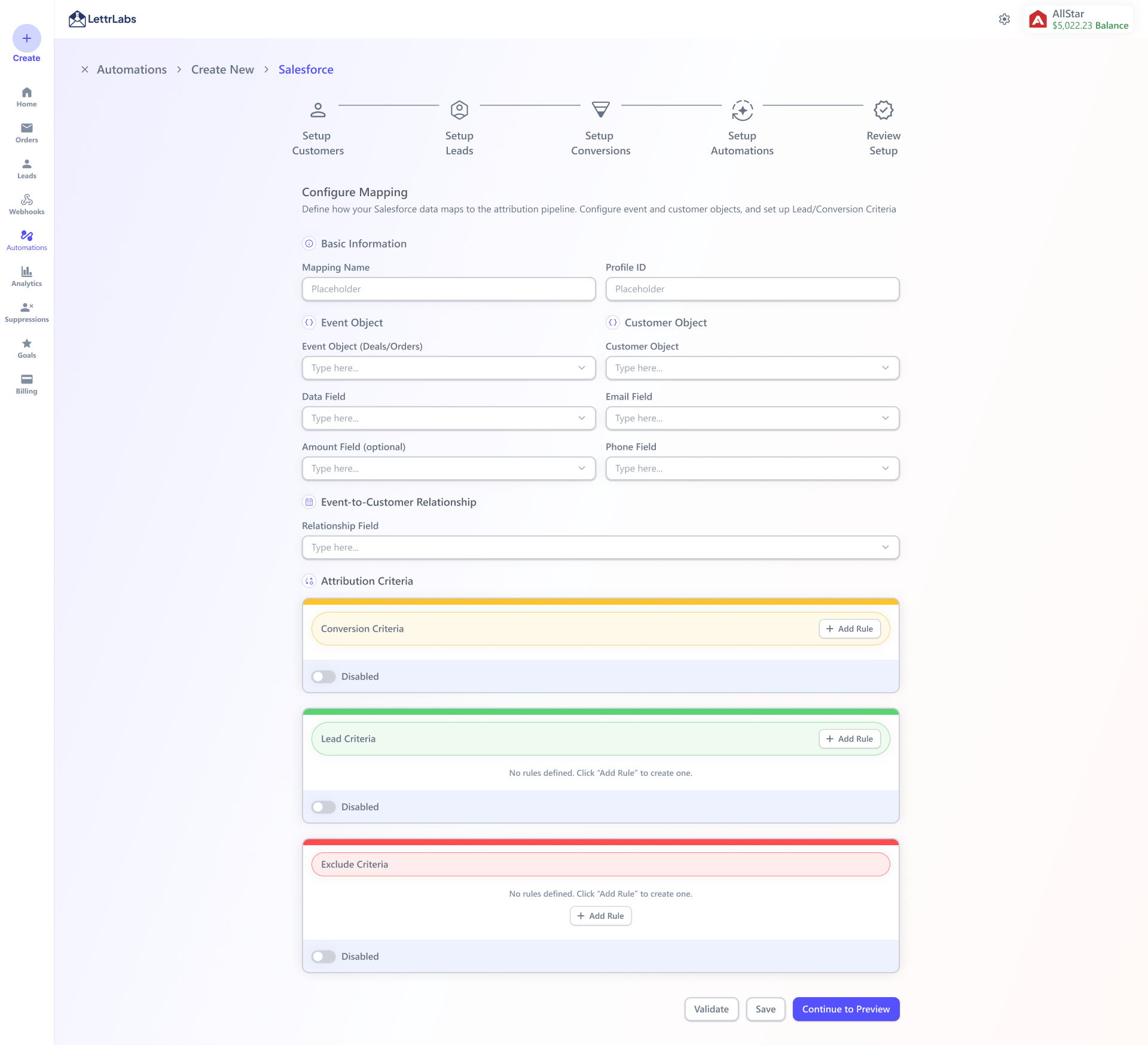Expand the Data Field dropdown
Image resolution: width=1148 pixels, height=1045 pixels.
(x=448, y=418)
